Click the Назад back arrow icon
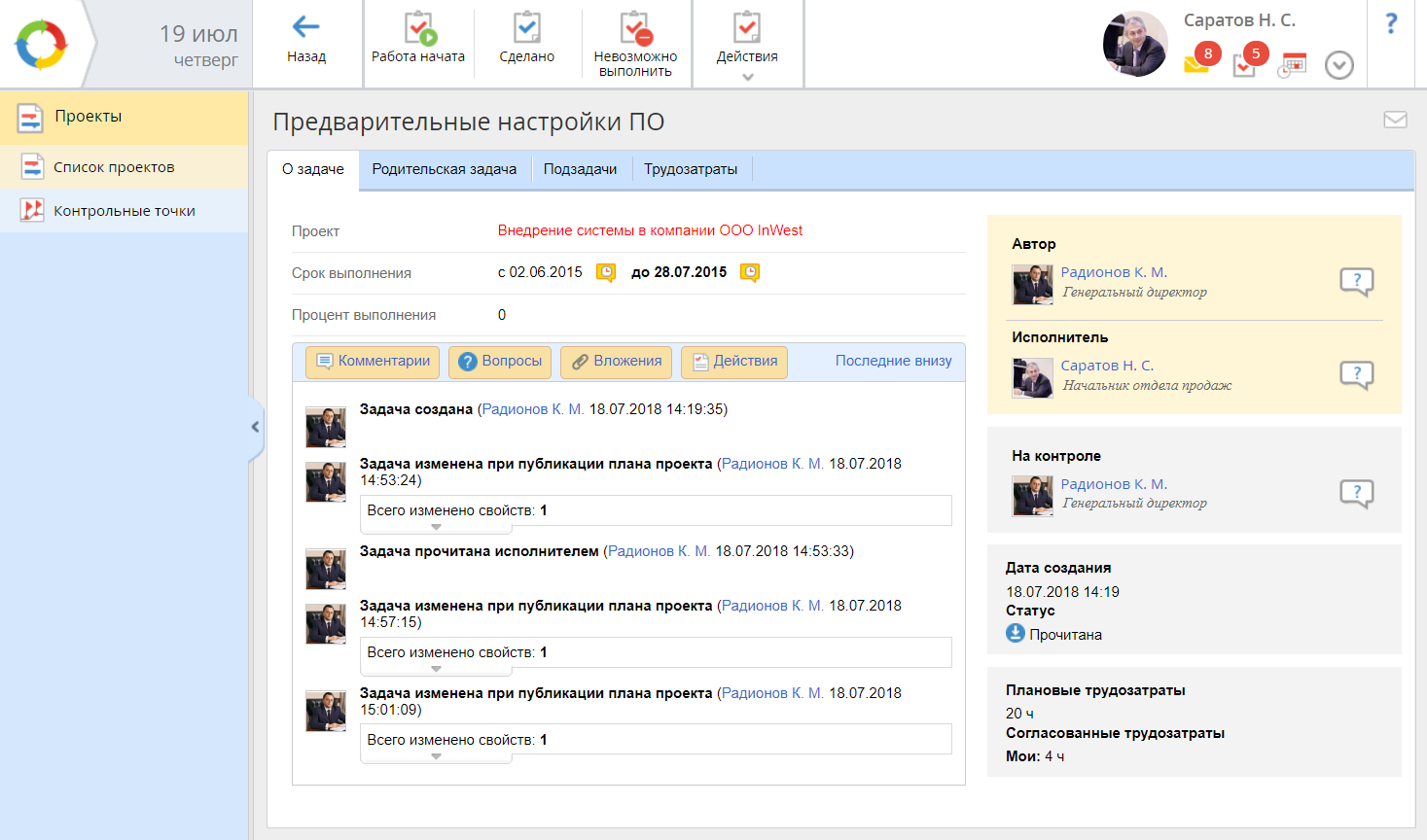The image size is (1427, 840). [306, 27]
